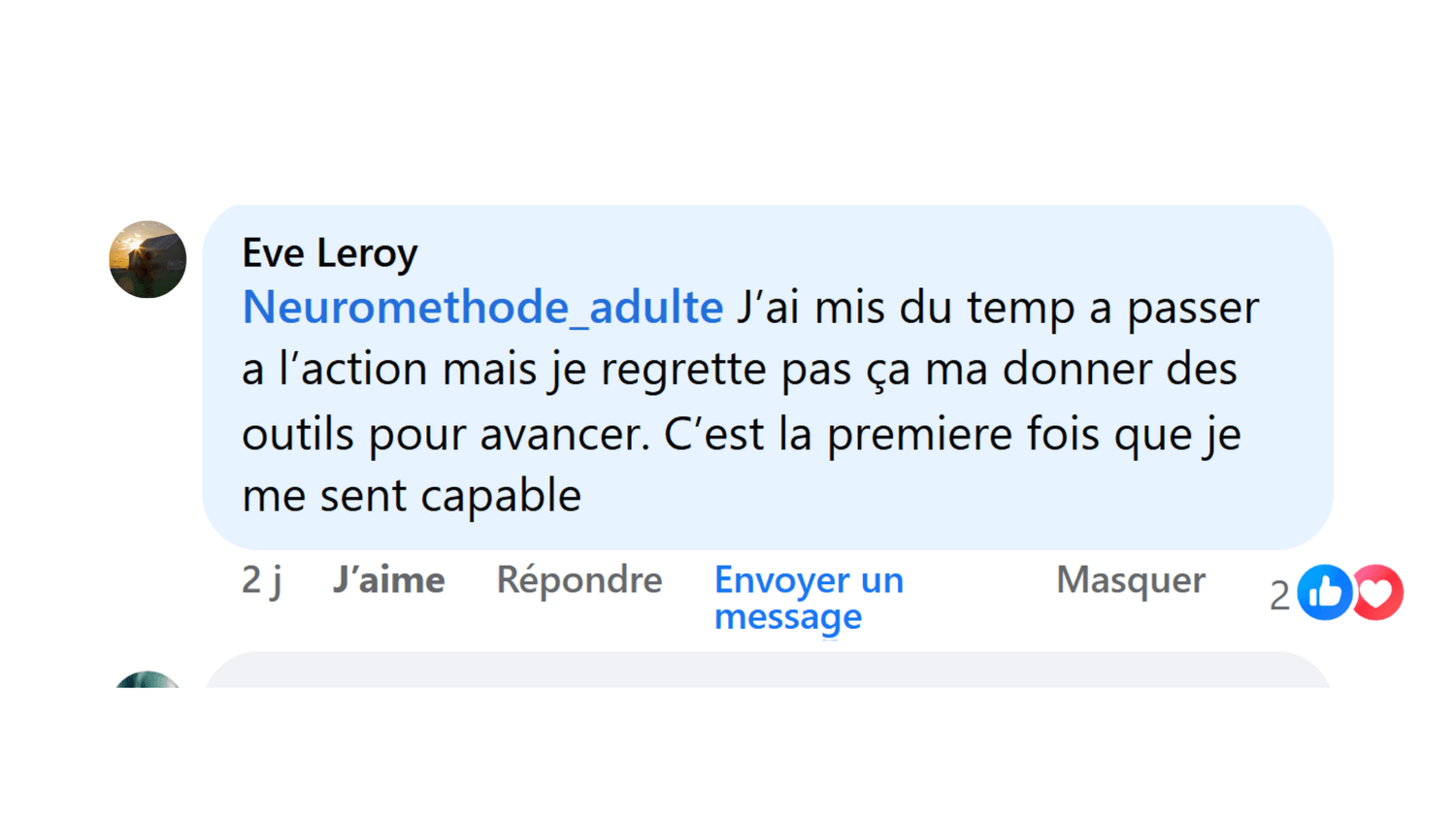Click the Eve Leroy author name

[329, 253]
